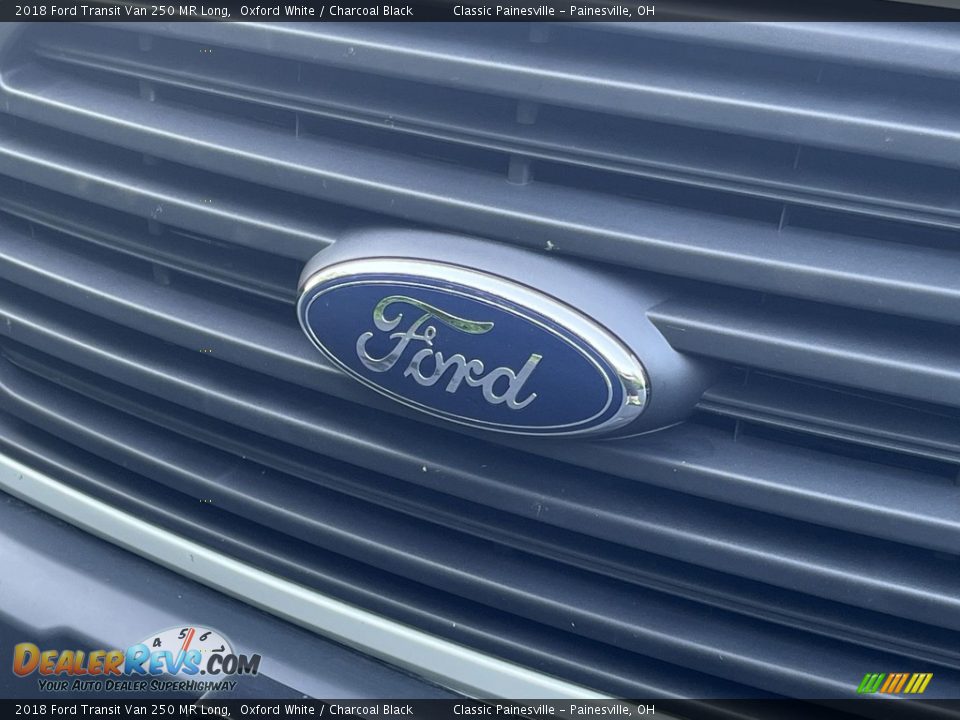Click the top caption '2018 Ford Transit Van 250 MR Long'
The height and width of the screenshot is (720, 960).
click(122, 10)
